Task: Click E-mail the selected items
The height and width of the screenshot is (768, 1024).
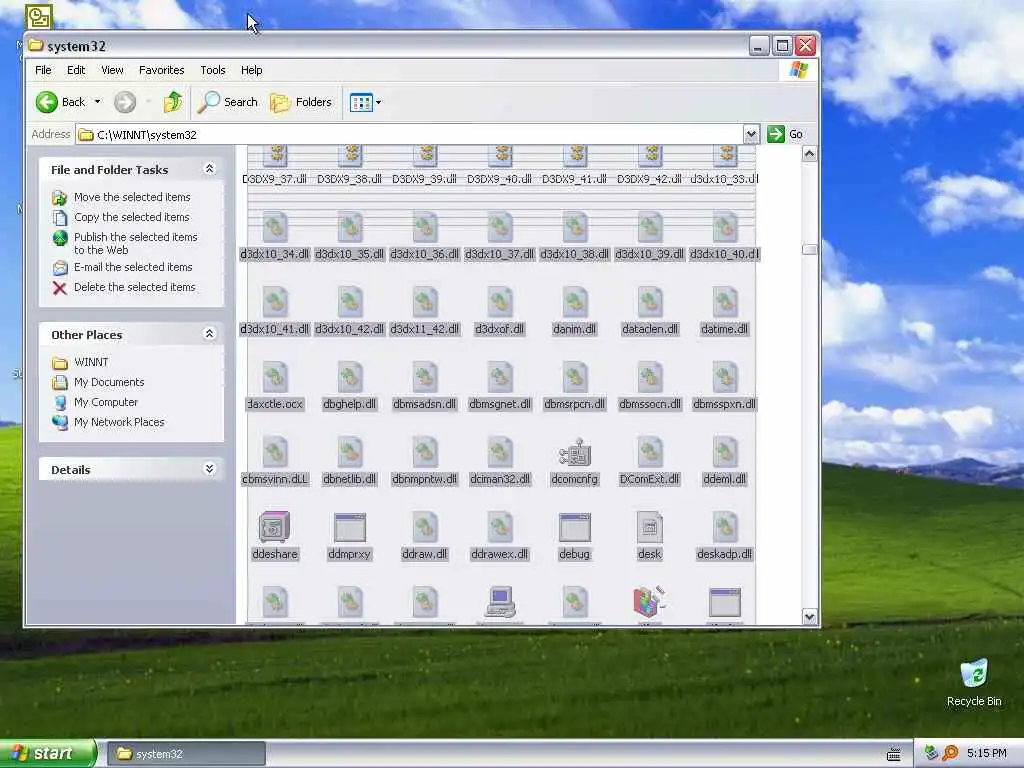Action: (133, 267)
